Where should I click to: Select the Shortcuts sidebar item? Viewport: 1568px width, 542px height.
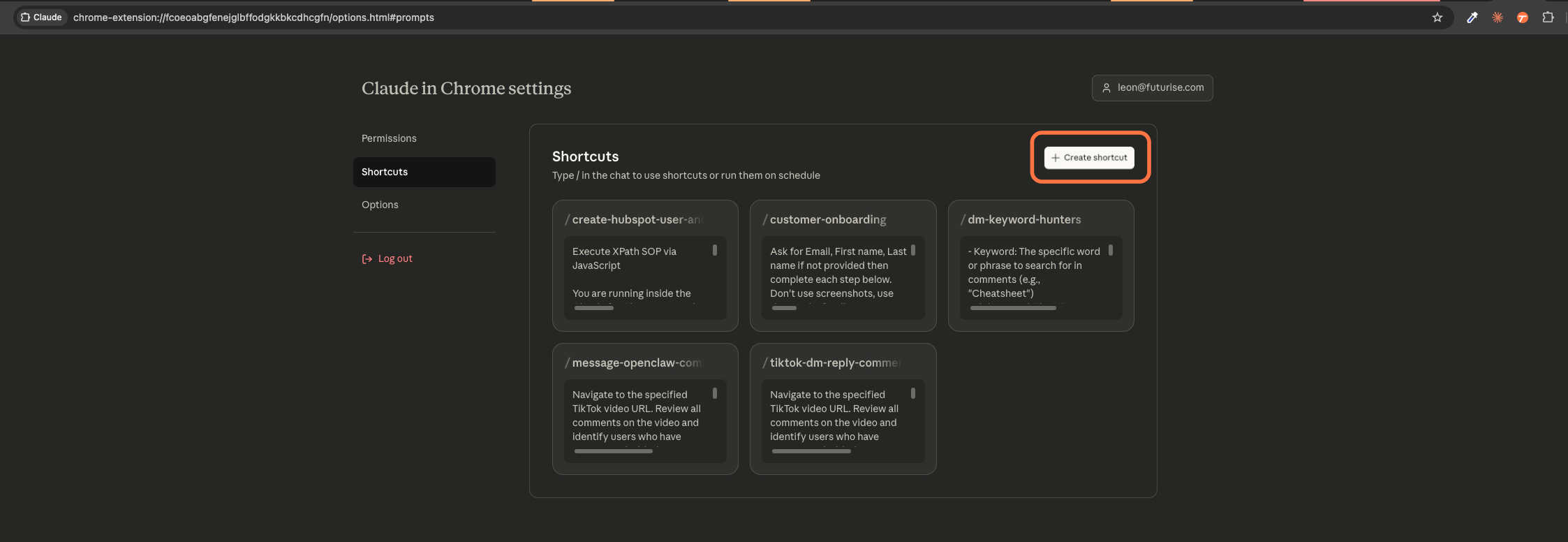[x=424, y=172]
